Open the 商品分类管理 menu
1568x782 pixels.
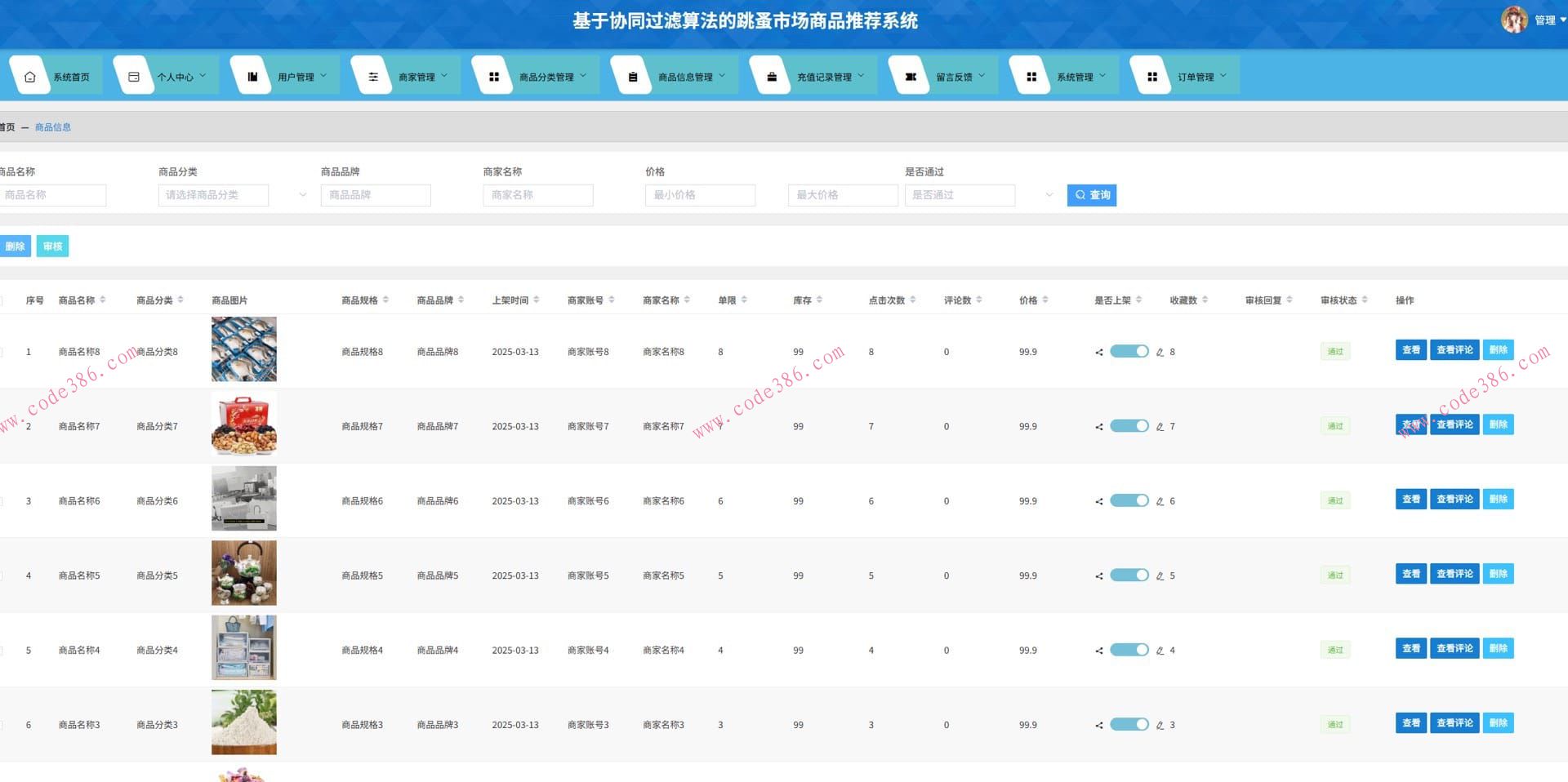(546, 77)
